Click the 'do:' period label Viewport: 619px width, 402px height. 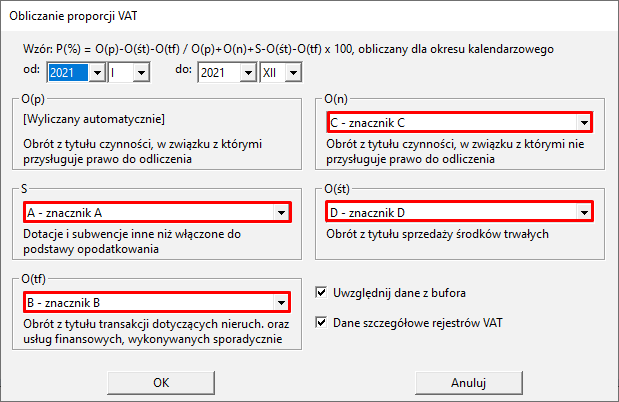coord(182,72)
